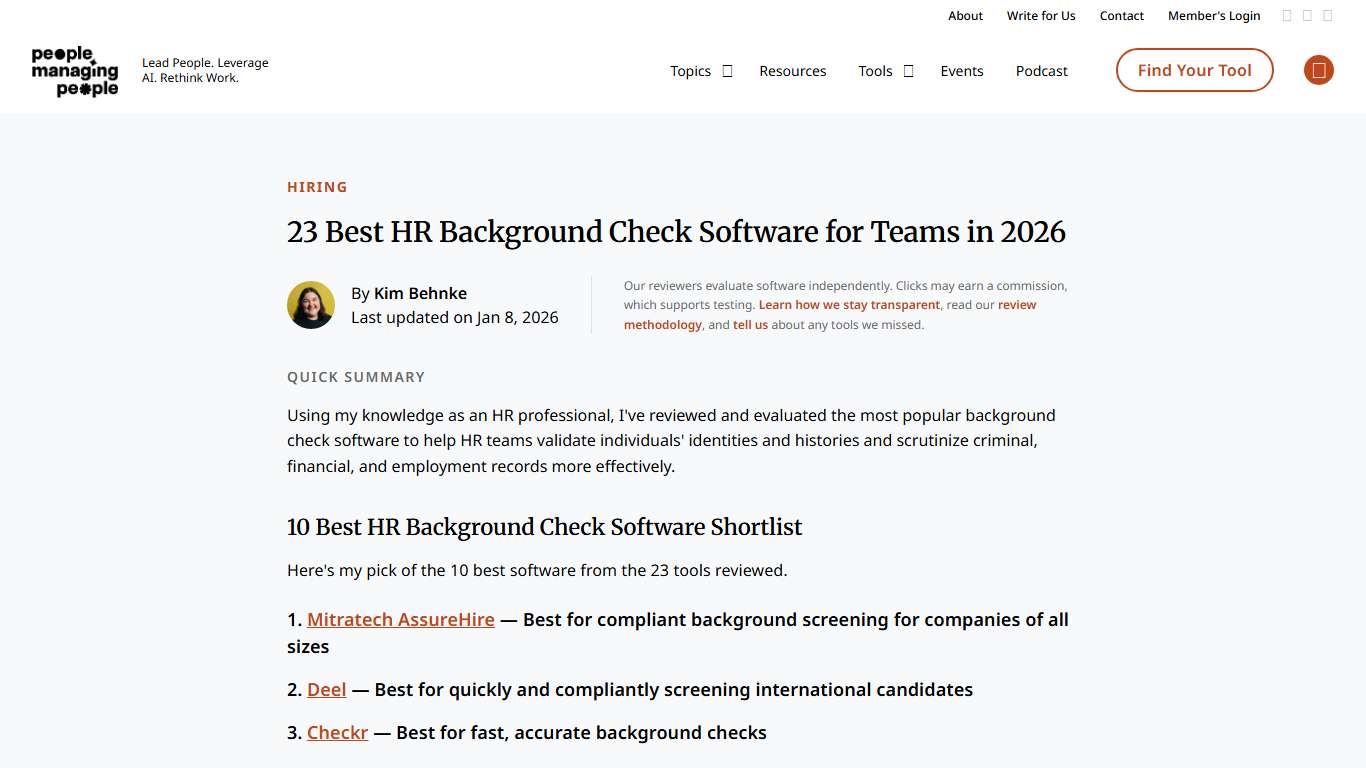Open the Mitratech AssureHire link

400,619
